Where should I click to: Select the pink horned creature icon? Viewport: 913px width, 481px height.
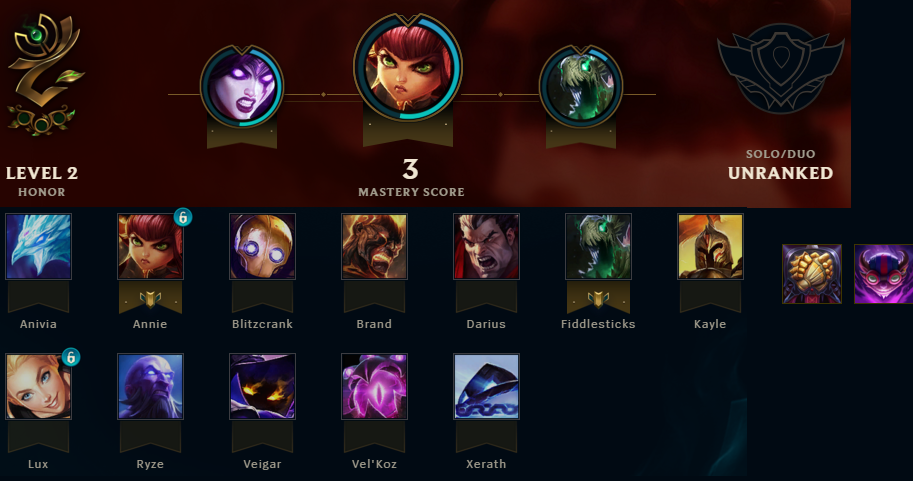pyautogui.click(x=883, y=274)
